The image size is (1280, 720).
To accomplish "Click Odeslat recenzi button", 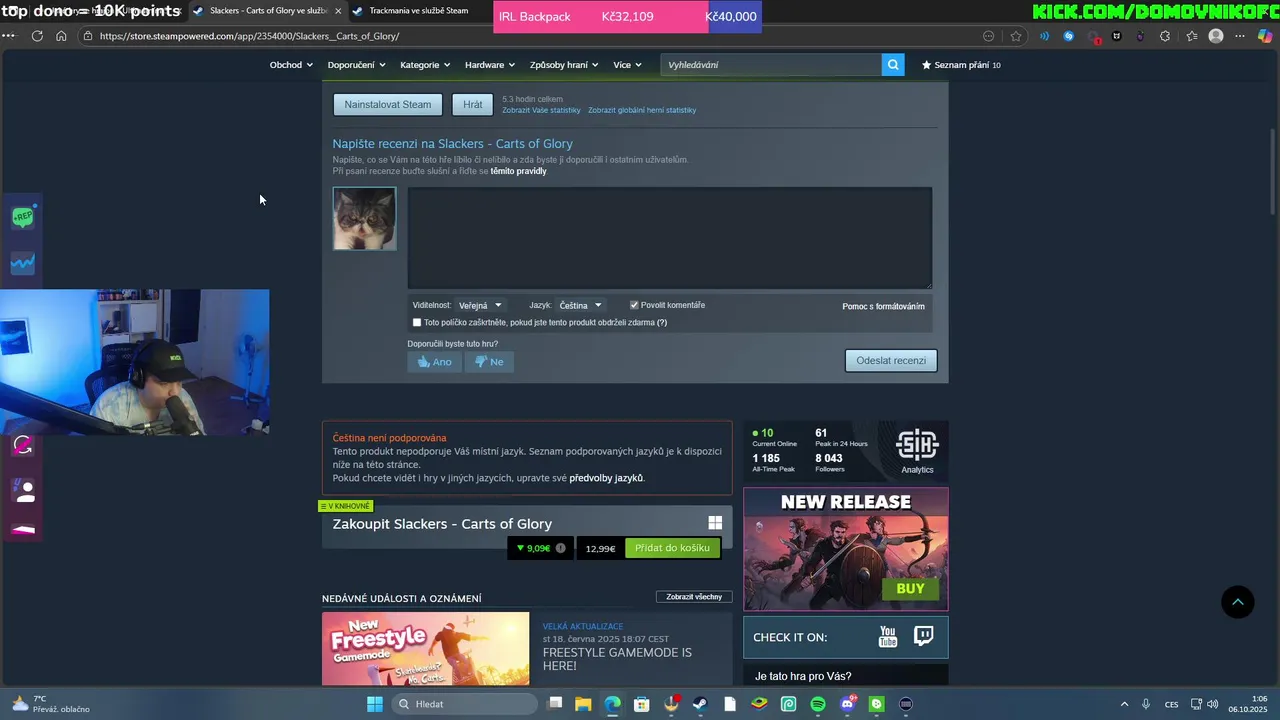I will click(891, 360).
